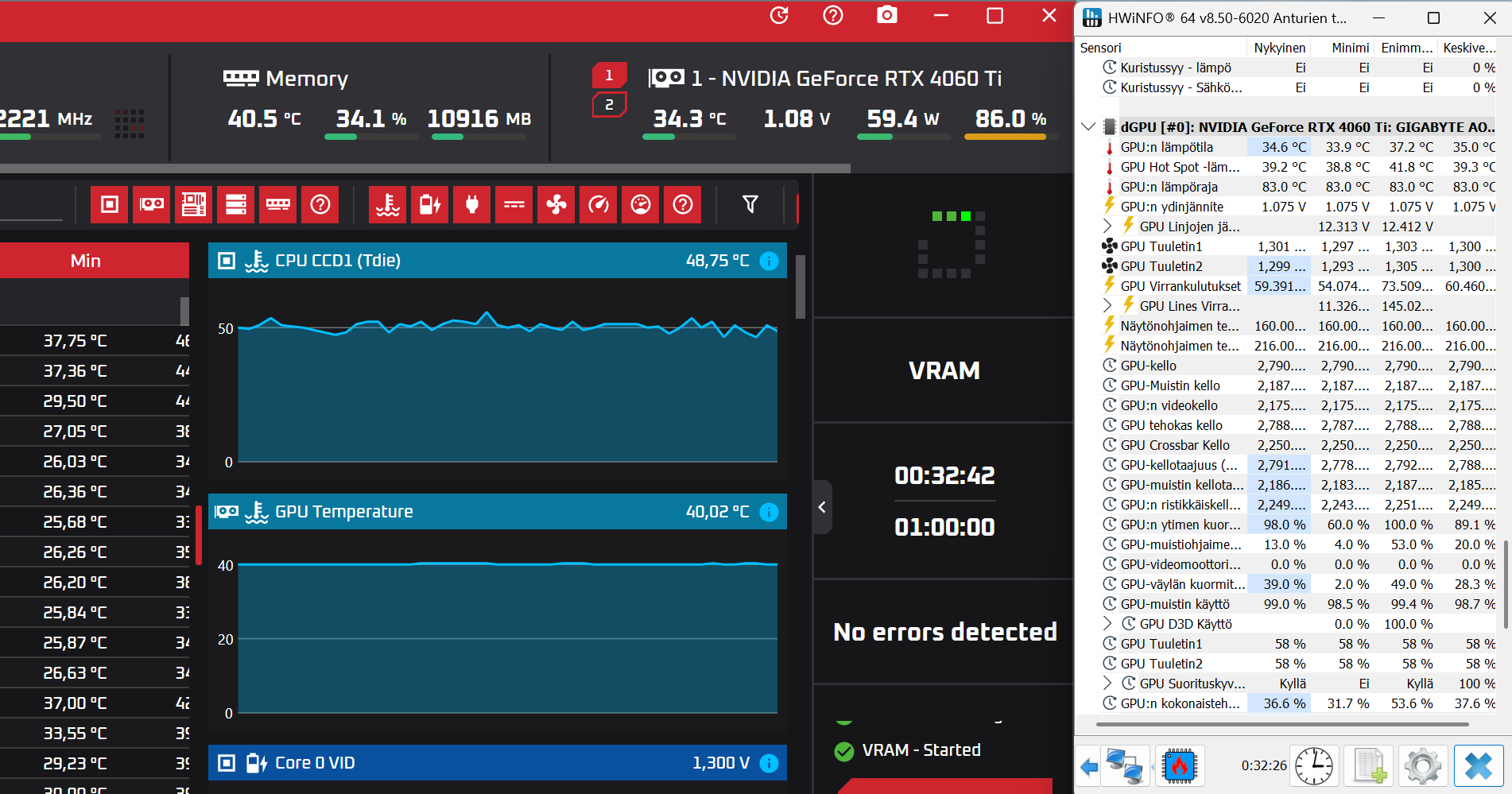This screenshot has height=794, width=1512.
Task: Click the circular-arrow icon in OCCT title bar
Action: tap(779, 15)
